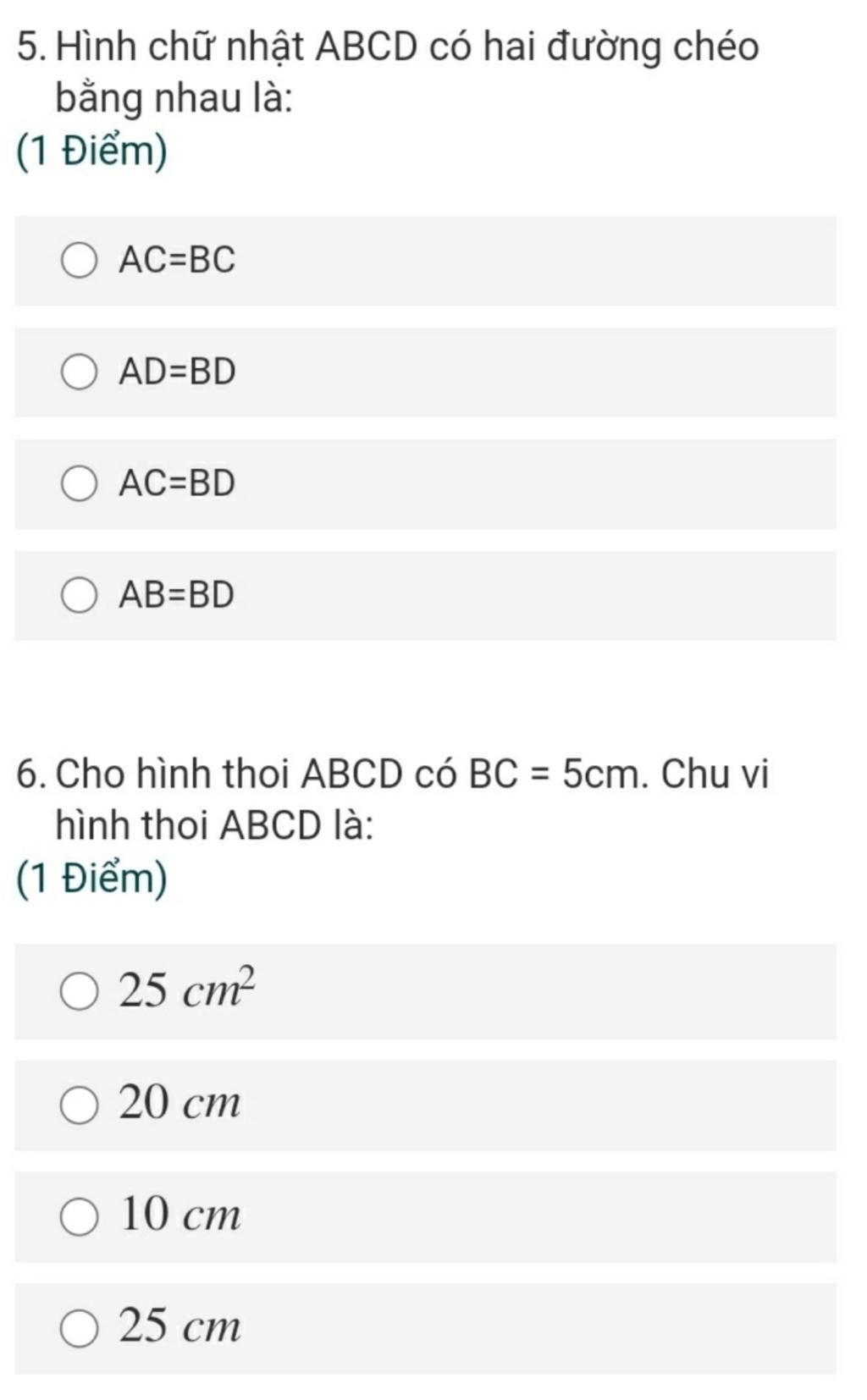
Task: Click the AD=BD answer label text
Action: pyautogui.click(x=177, y=372)
